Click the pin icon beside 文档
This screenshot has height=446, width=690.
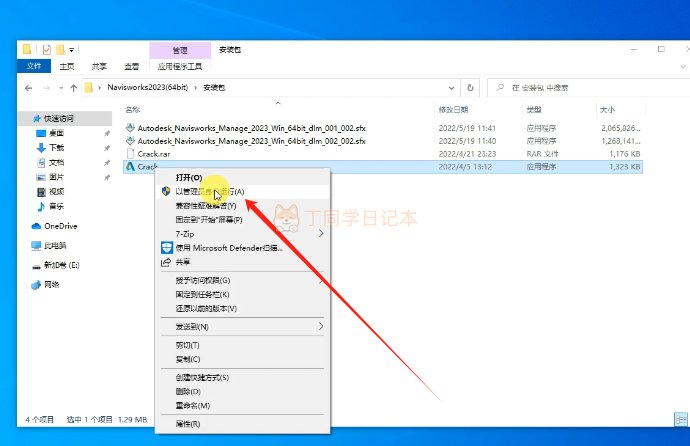[106, 163]
